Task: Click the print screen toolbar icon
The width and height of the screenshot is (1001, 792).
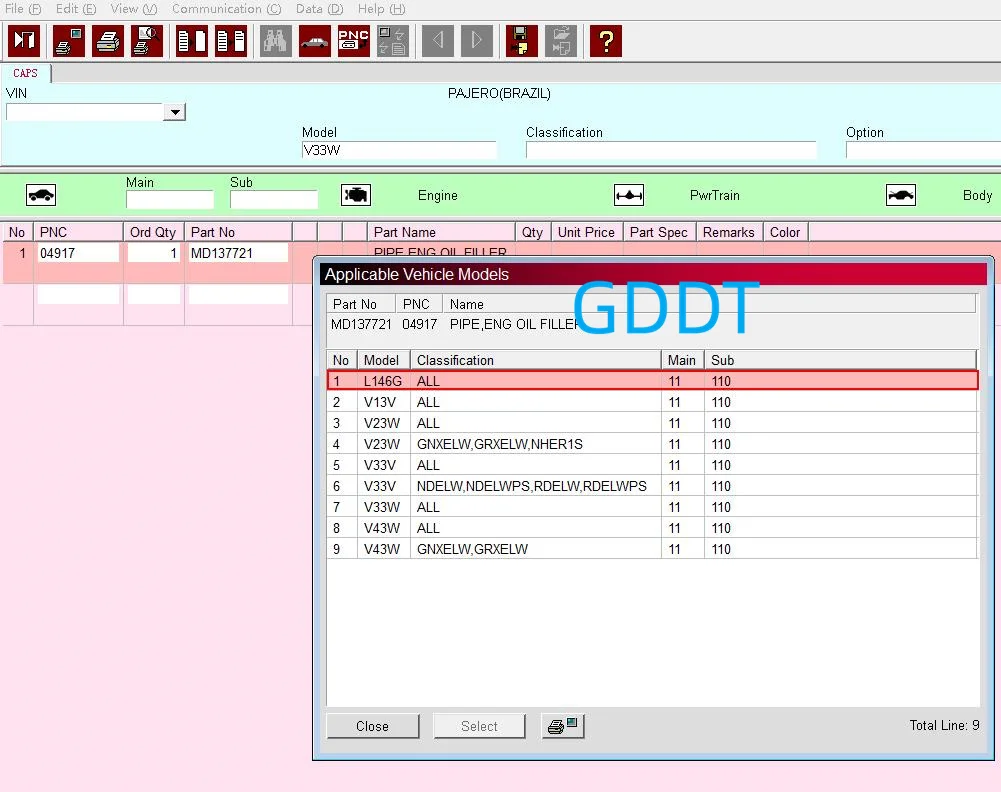Action: pos(69,41)
